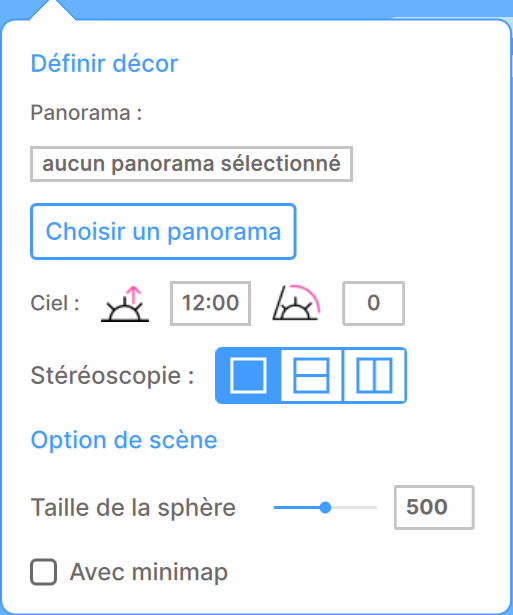
Task: Open the Choisir un panorama button
Action: (163, 231)
